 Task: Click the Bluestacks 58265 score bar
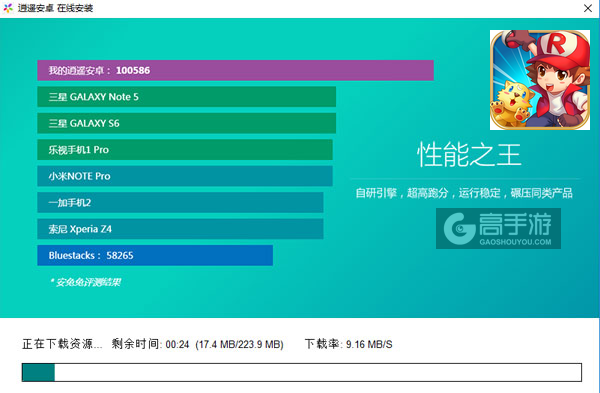pos(155,255)
